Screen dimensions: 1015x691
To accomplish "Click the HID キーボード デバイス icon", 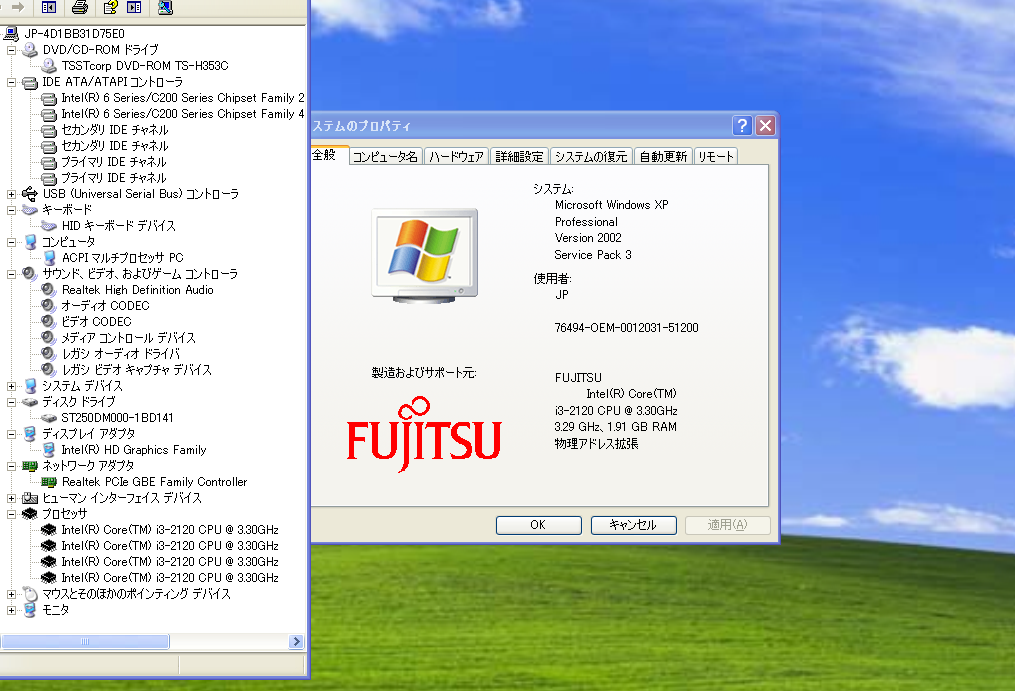I will point(49,225).
